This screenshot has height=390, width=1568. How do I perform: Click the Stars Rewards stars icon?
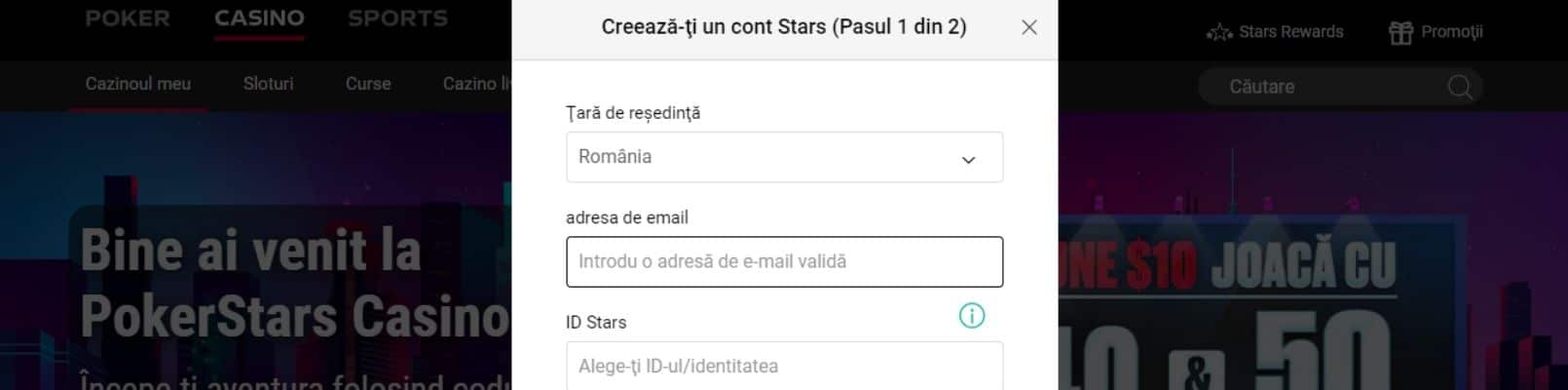click(x=1218, y=32)
